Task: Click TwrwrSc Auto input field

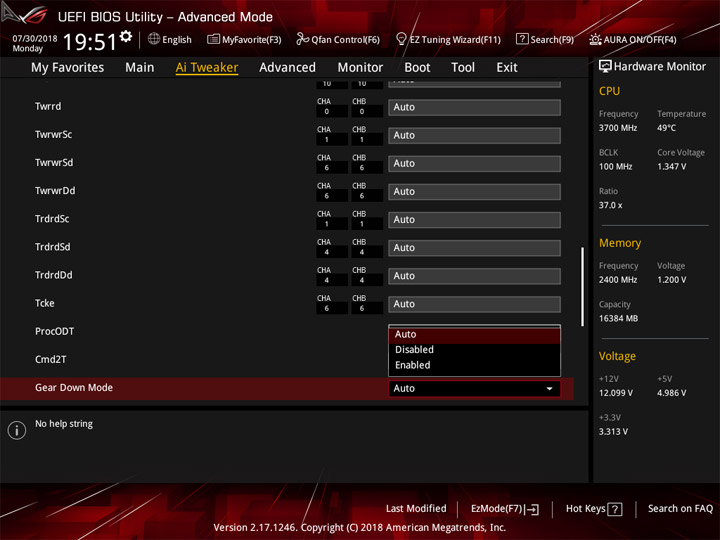Action: tap(474, 135)
